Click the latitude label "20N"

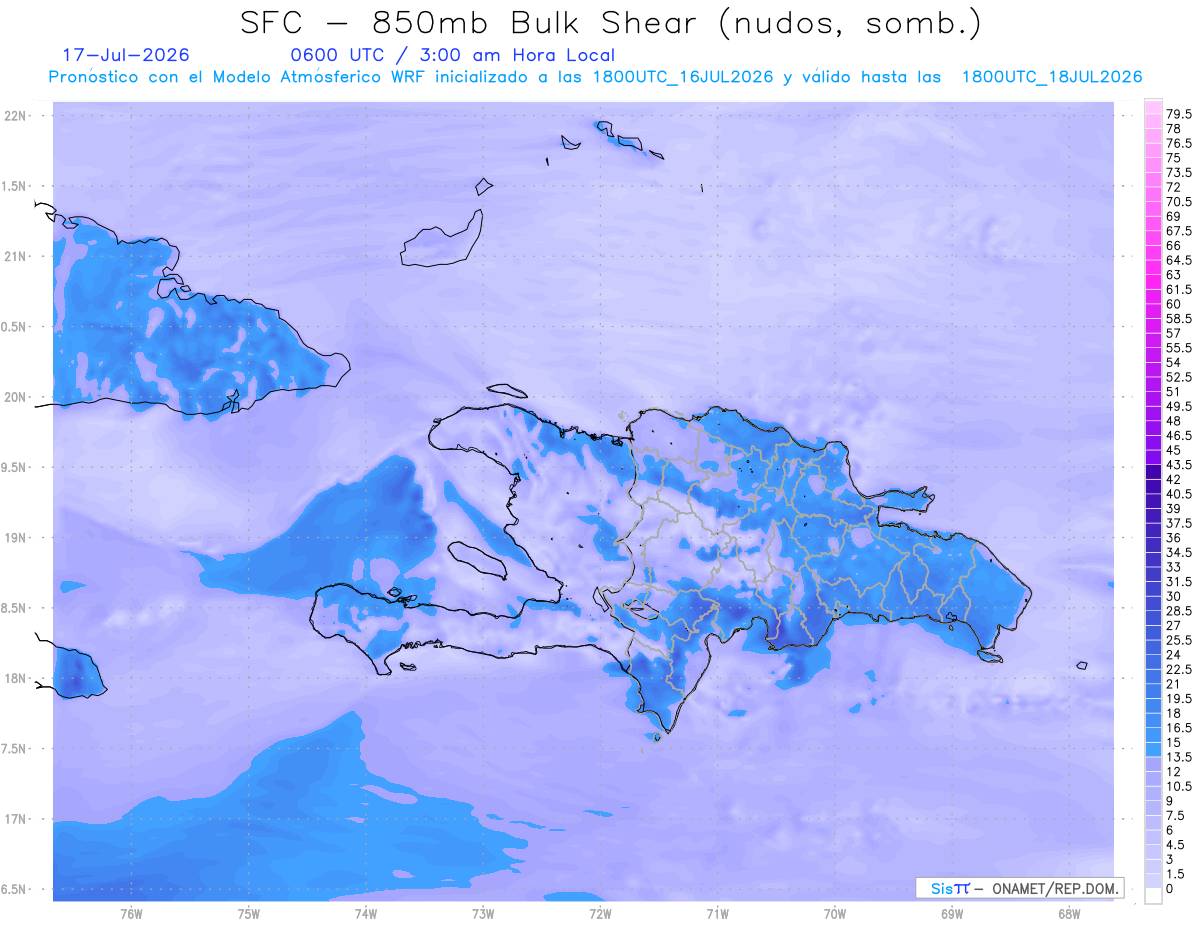pos(16,397)
